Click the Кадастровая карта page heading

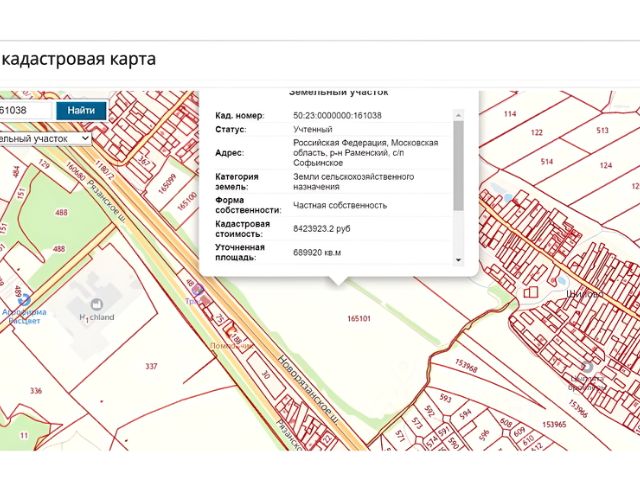(78, 58)
